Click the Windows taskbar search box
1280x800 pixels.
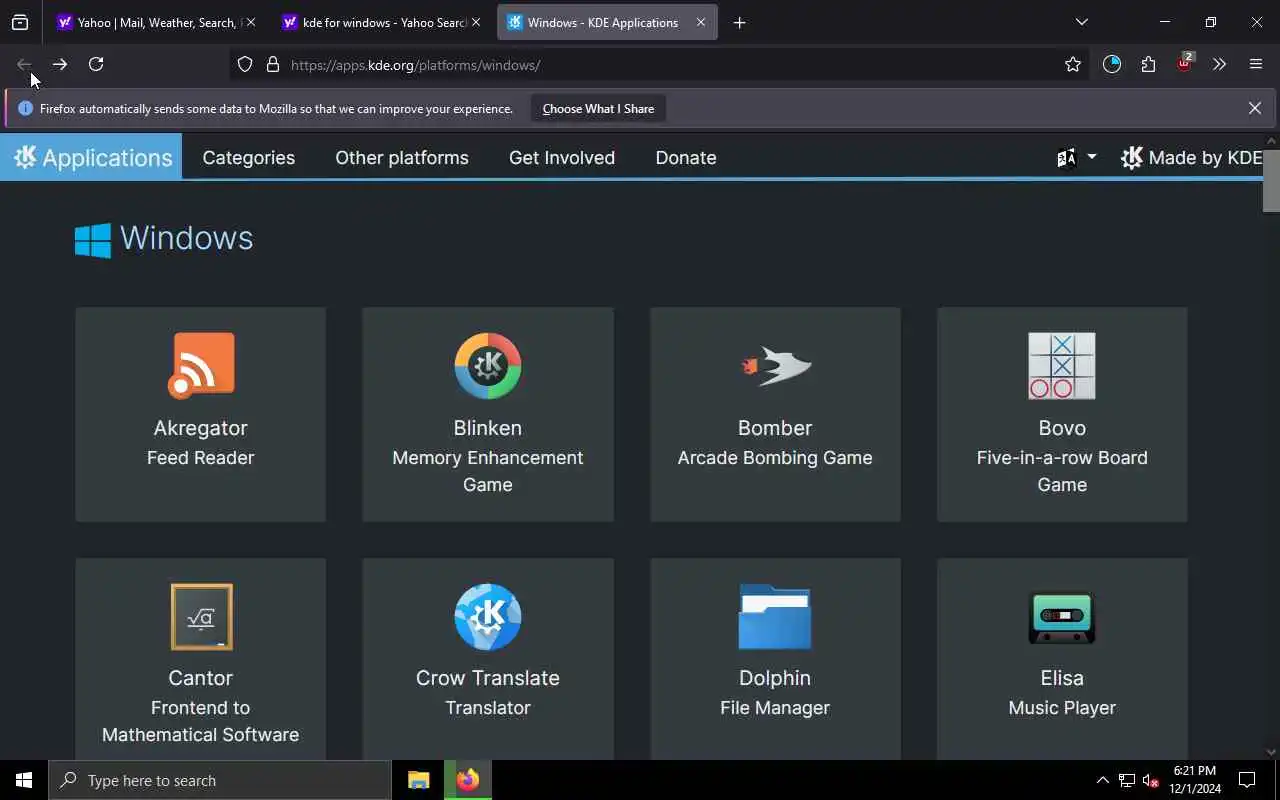point(220,780)
